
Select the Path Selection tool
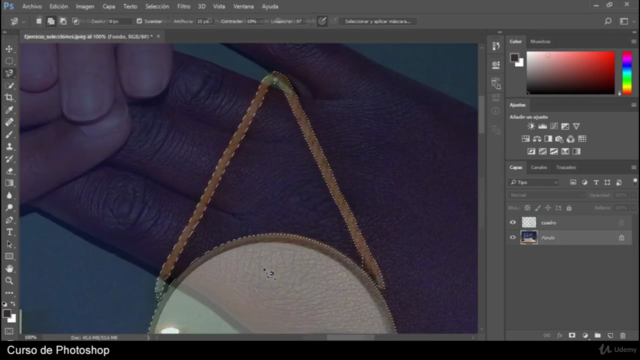click(x=9, y=244)
